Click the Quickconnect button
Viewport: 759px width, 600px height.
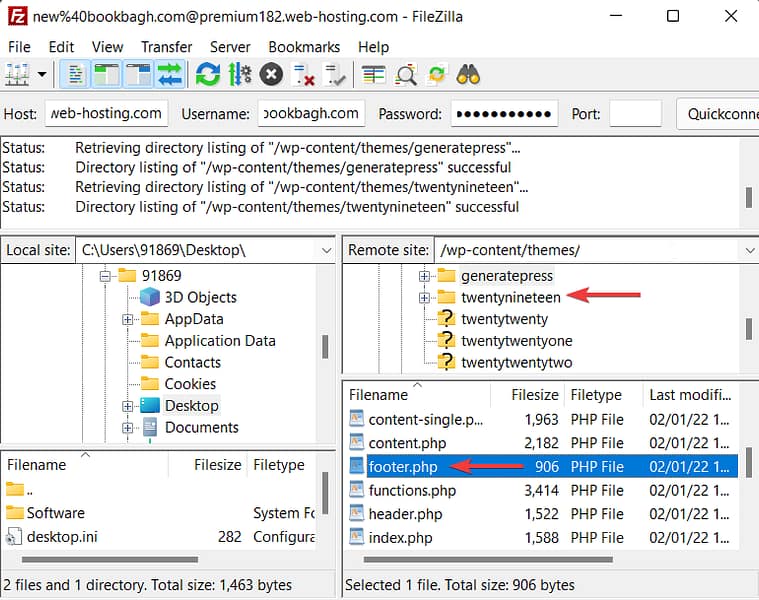click(x=717, y=114)
